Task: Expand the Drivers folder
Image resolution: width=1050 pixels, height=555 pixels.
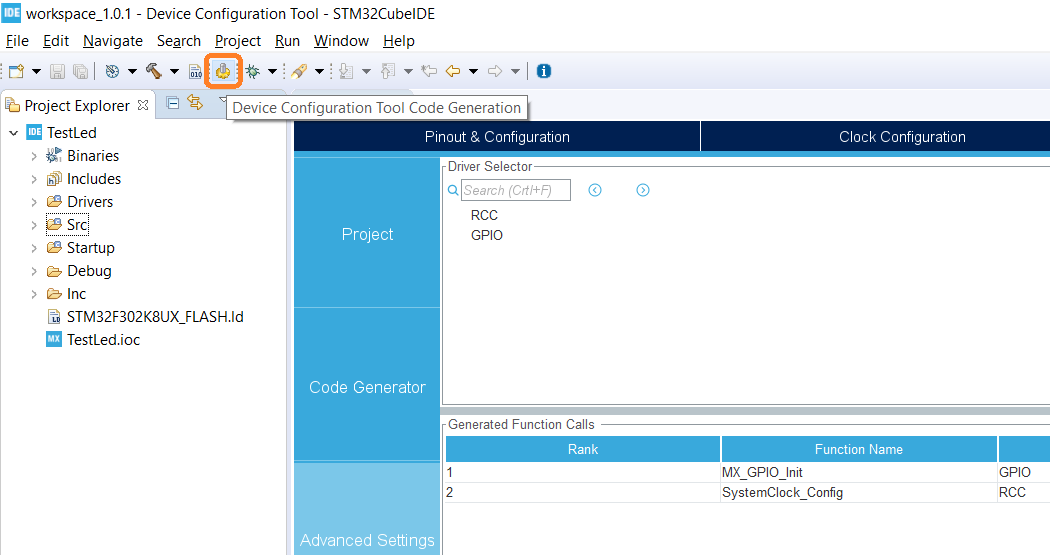Action: [x=33, y=202]
